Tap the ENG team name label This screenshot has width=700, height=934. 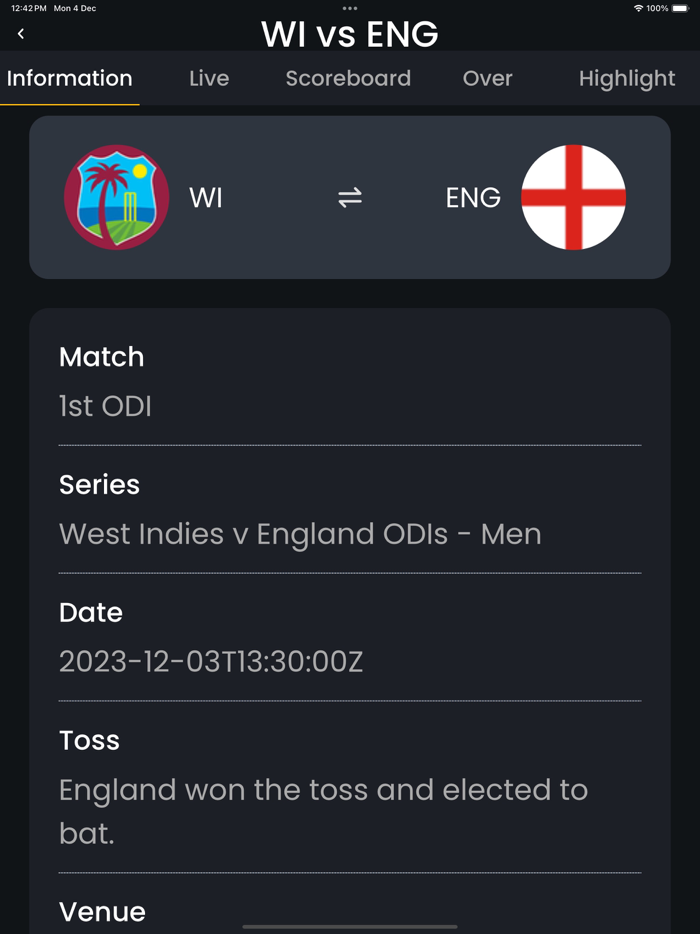click(472, 197)
